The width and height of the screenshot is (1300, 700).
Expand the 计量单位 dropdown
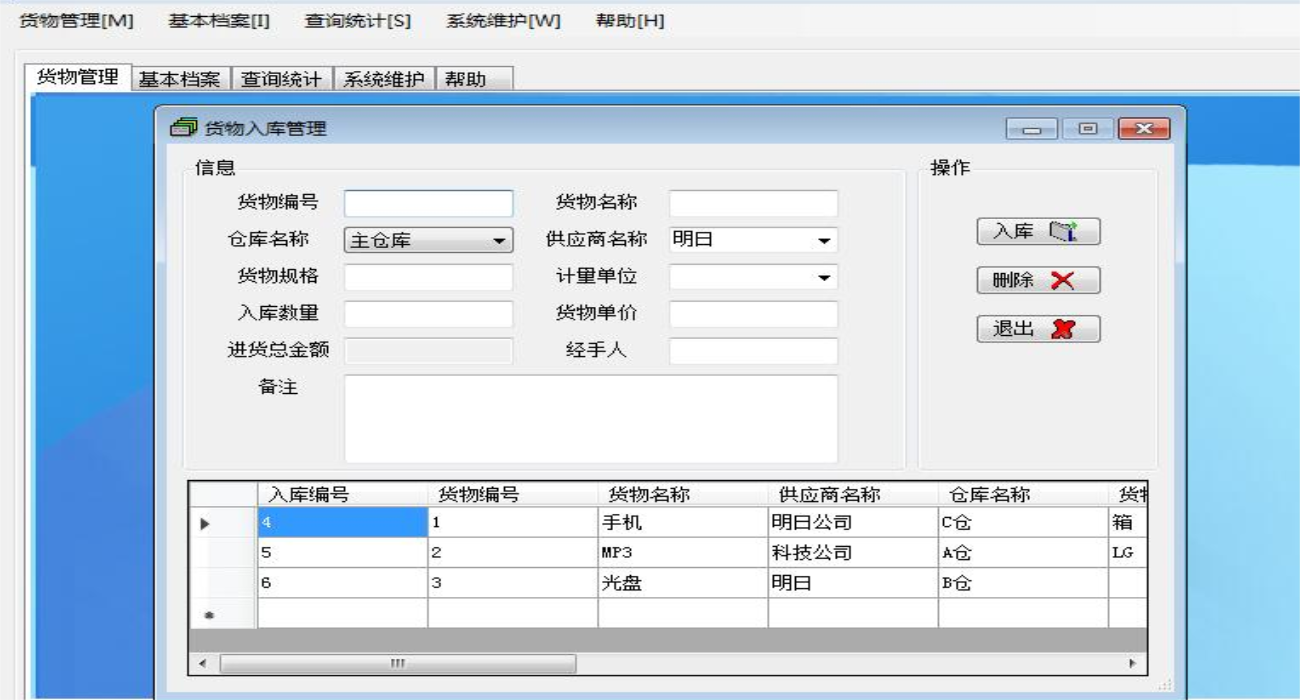(x=824, y=278)
